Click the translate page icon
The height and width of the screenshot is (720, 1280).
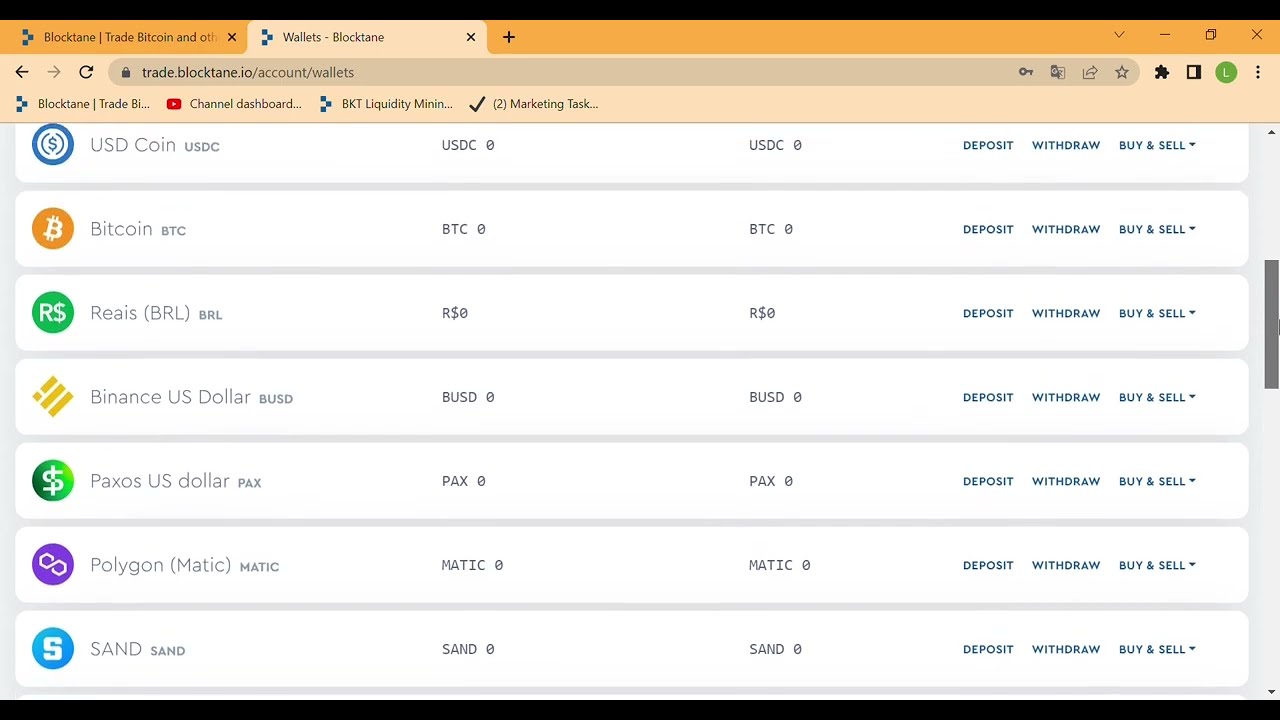pos(1058,72)
